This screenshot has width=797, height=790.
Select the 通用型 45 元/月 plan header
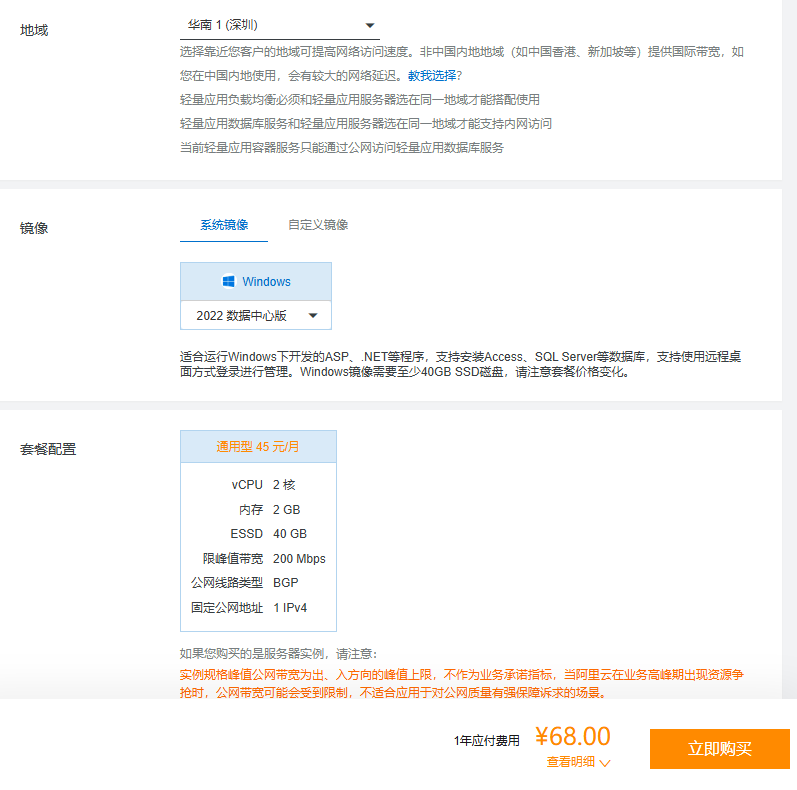tap(258, 447)
